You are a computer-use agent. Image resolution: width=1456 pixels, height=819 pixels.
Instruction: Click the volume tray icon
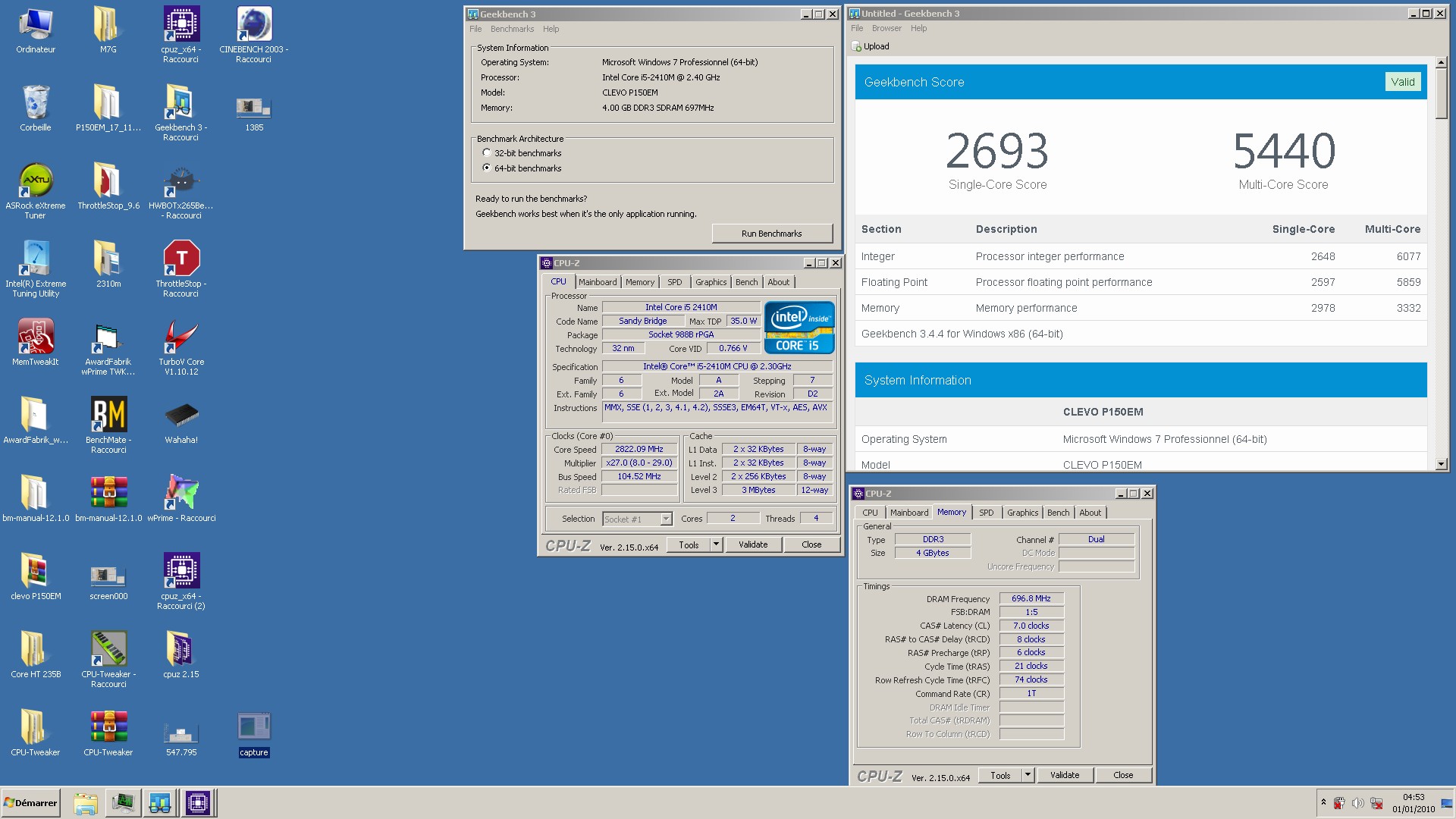1357,803
